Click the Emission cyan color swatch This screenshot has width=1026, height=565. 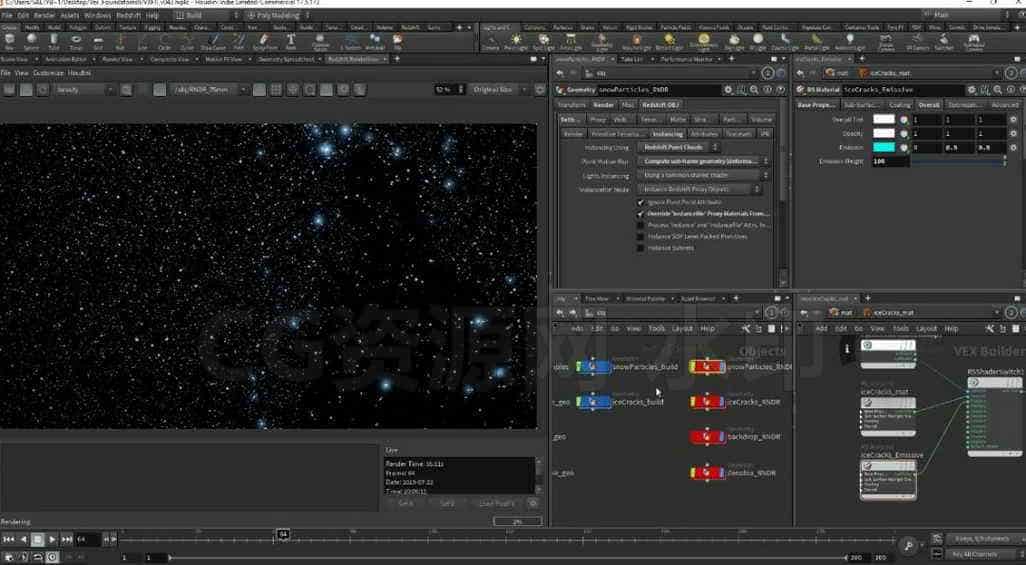point(883,147)
